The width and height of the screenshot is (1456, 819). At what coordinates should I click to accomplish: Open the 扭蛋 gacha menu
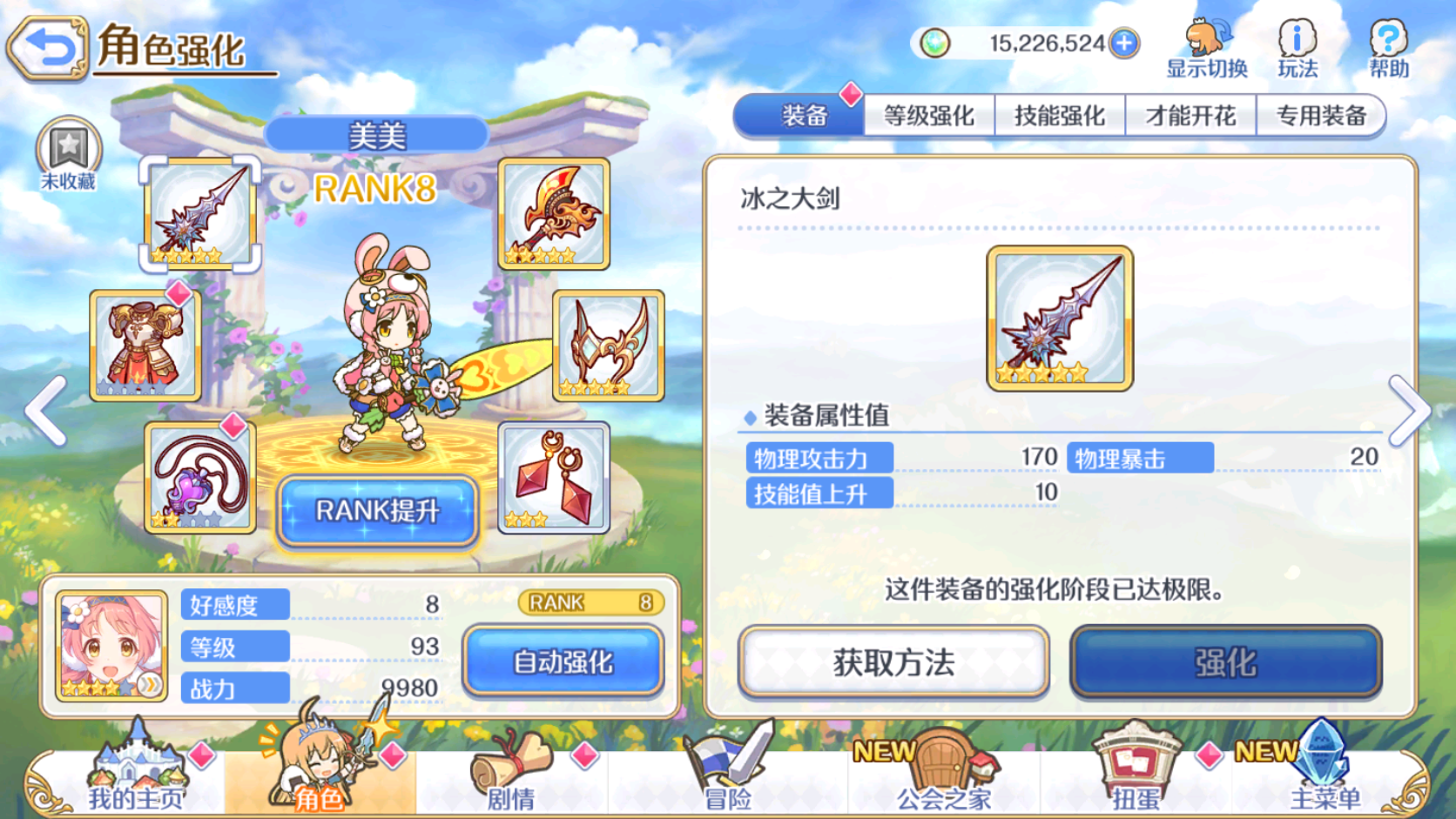click(1136, 768)
